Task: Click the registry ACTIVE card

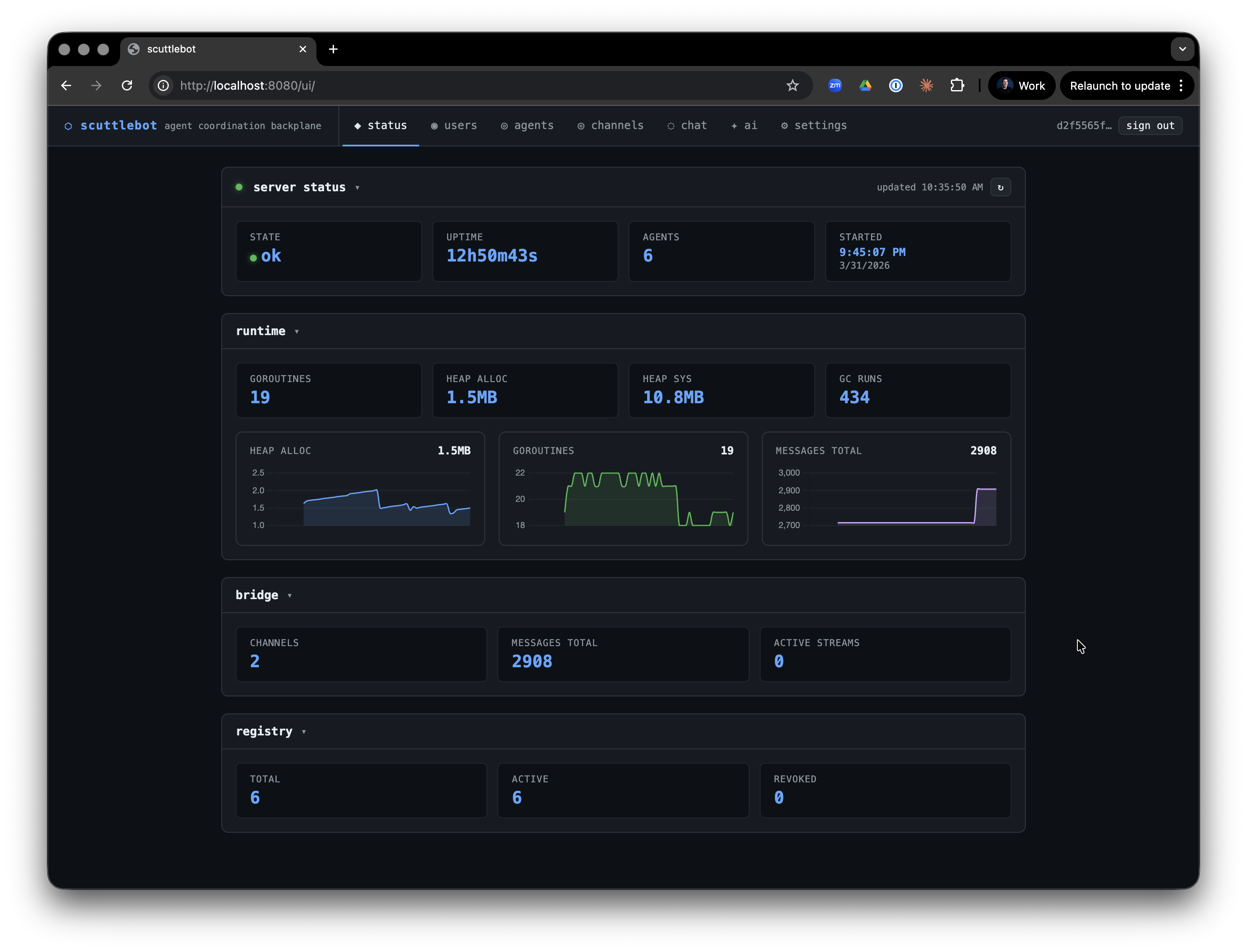Action: [x=623, y=790]
